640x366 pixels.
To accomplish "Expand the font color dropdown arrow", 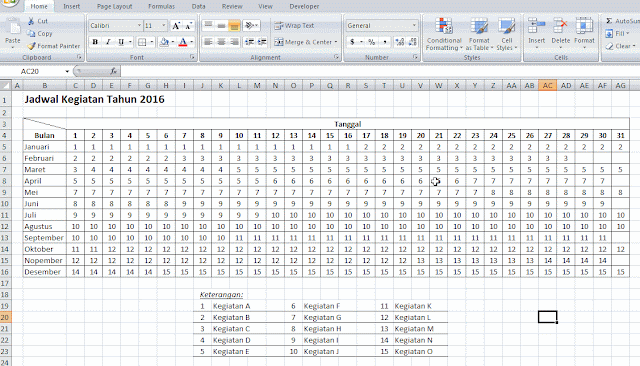I will (191, 42).
